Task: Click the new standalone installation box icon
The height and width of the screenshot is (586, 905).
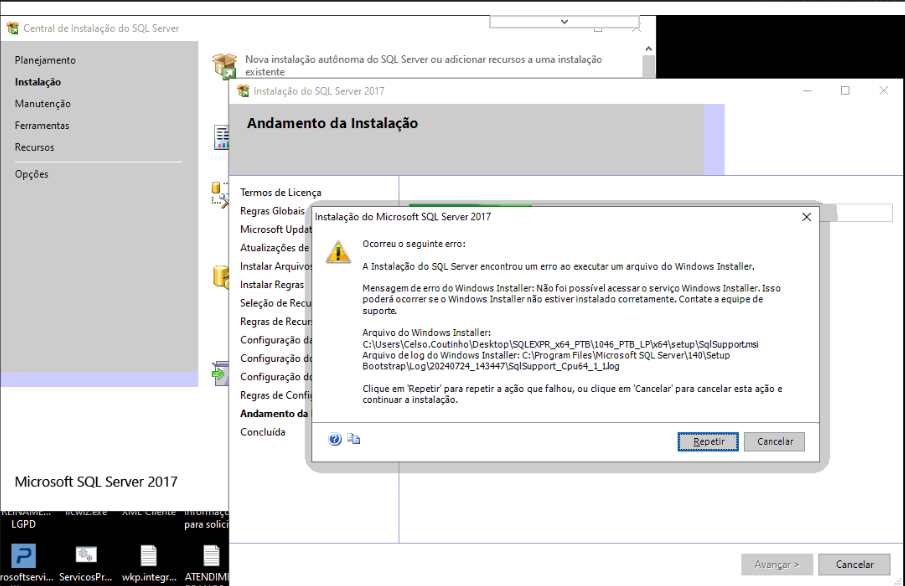Action: tap(225, 65)
